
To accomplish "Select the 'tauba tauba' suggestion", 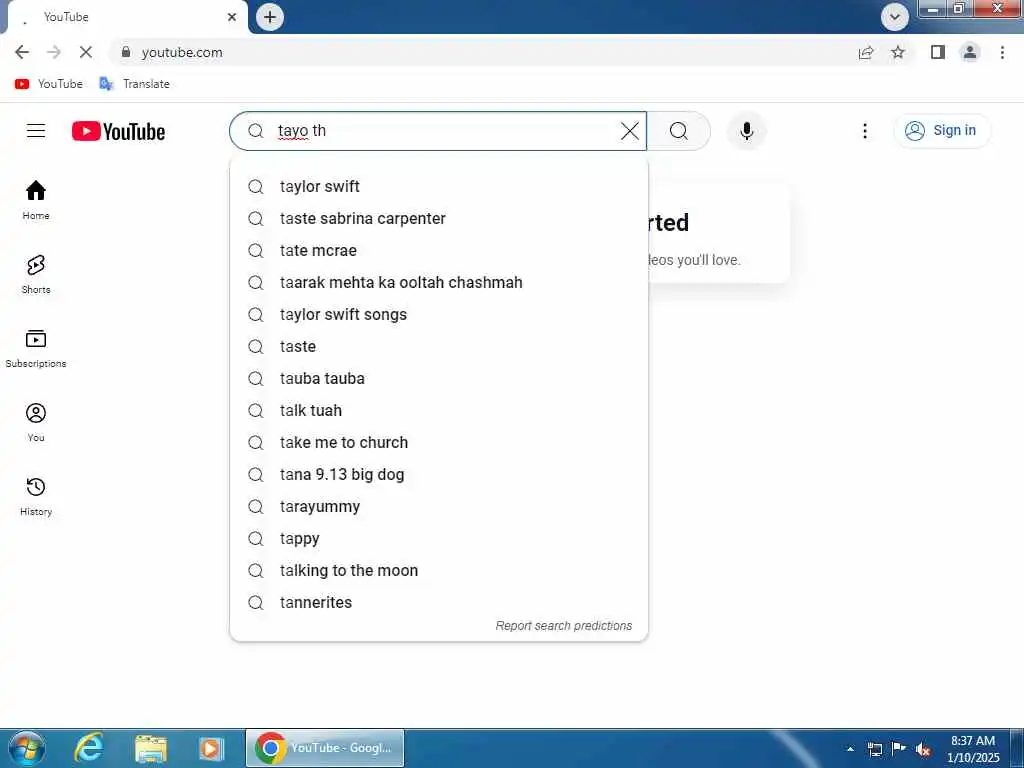I will click(x=439, y=378).
